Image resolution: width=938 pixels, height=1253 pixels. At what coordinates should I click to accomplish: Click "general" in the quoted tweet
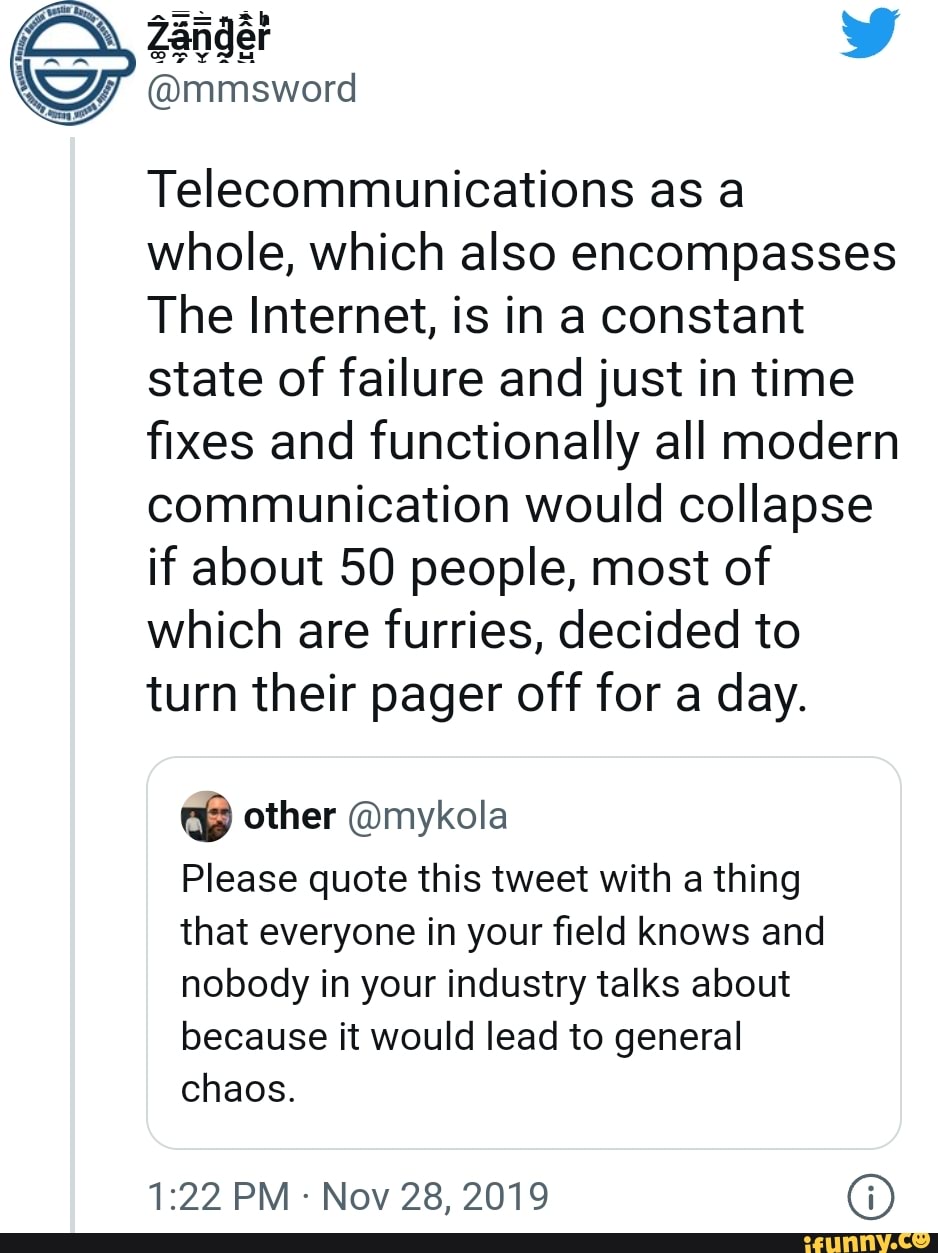tap(676, 1036)
